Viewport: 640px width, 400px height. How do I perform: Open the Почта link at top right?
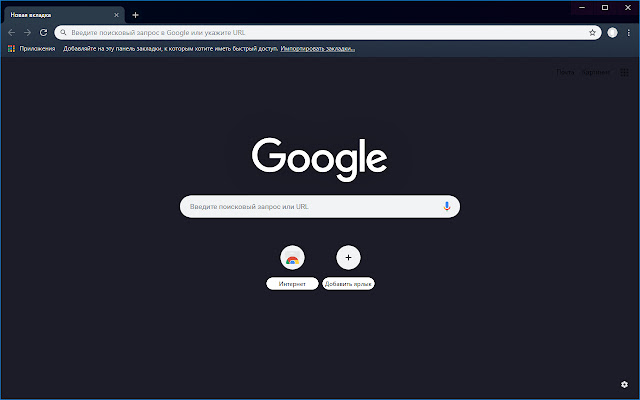[x=565, y=72]
